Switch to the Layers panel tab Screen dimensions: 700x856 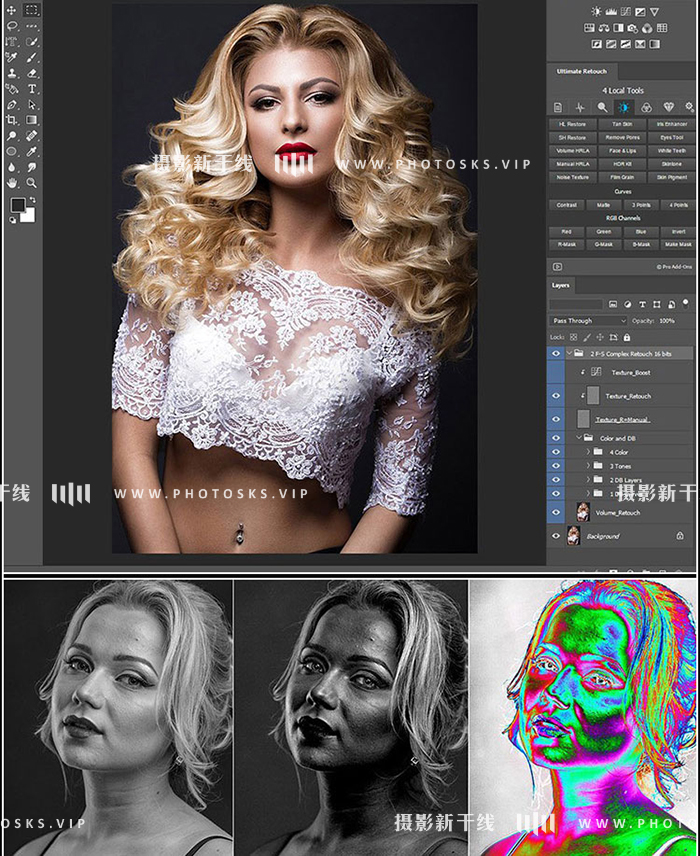(x=560, y=285)
